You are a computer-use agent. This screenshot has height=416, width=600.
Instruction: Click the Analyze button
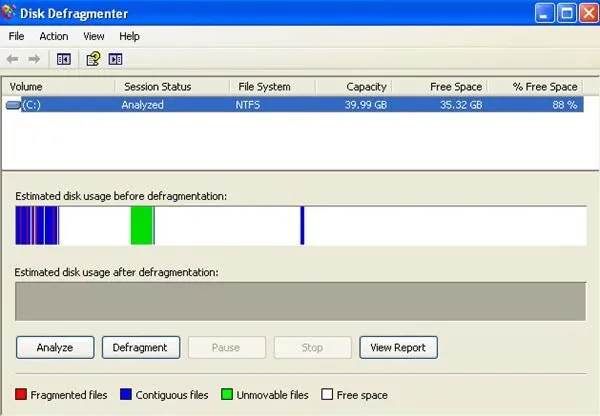point(55,347)
